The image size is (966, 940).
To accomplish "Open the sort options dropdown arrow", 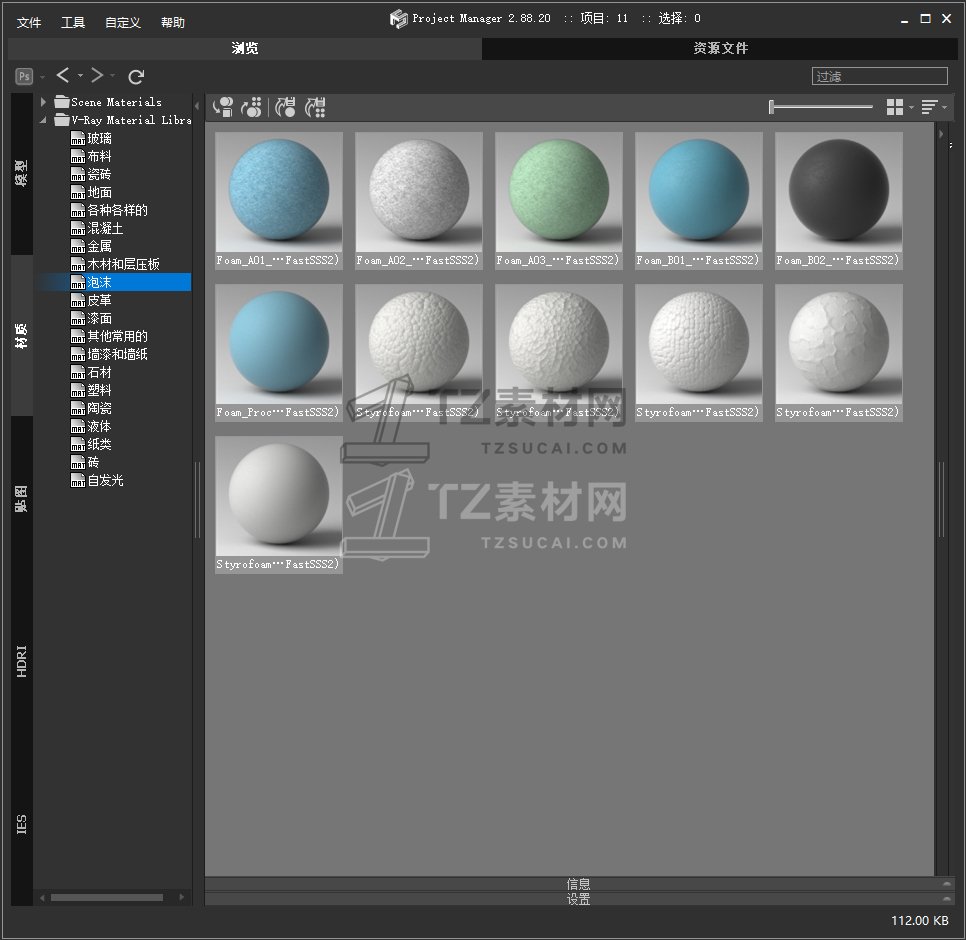I will click(944, 108).
